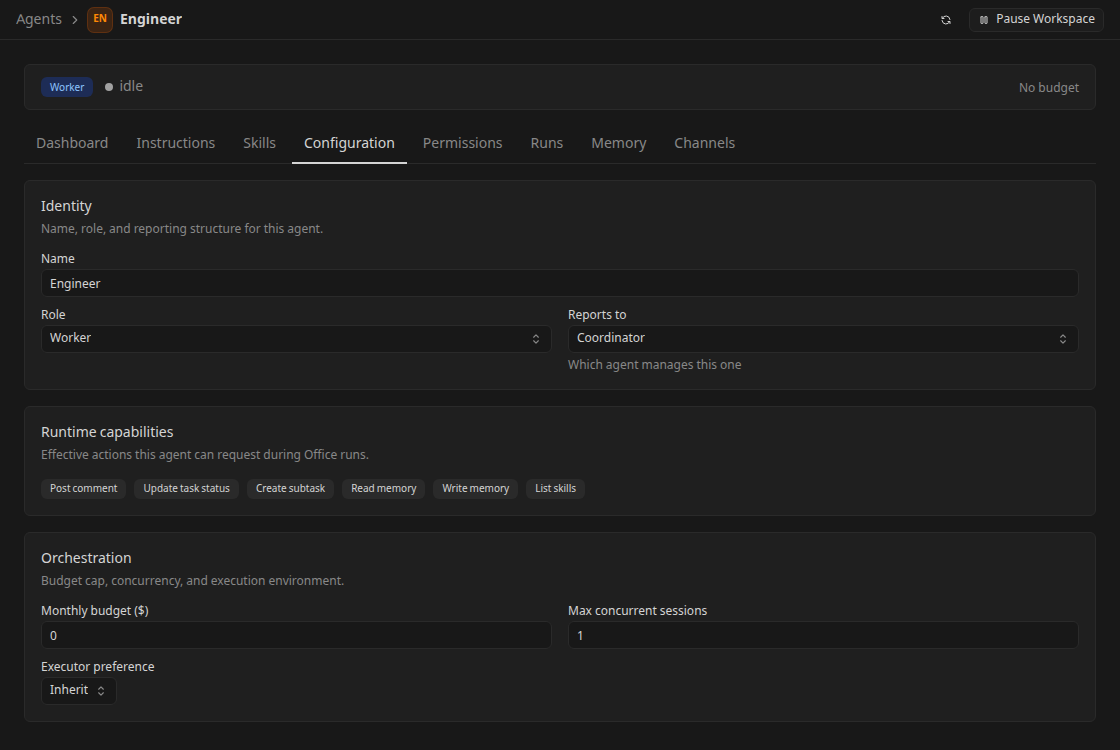The height and width of the screenshot is (750, 1120).
Task: Focus the Monthly budget field
Action: 296,635
